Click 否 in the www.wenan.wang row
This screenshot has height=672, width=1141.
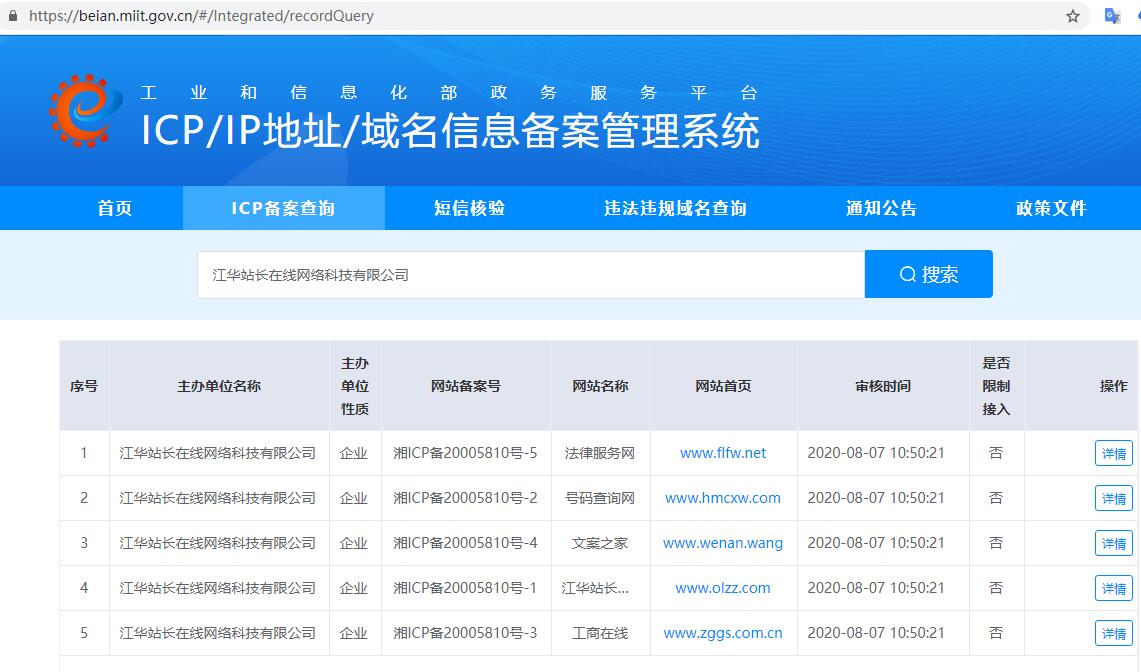tap(996, 543)
